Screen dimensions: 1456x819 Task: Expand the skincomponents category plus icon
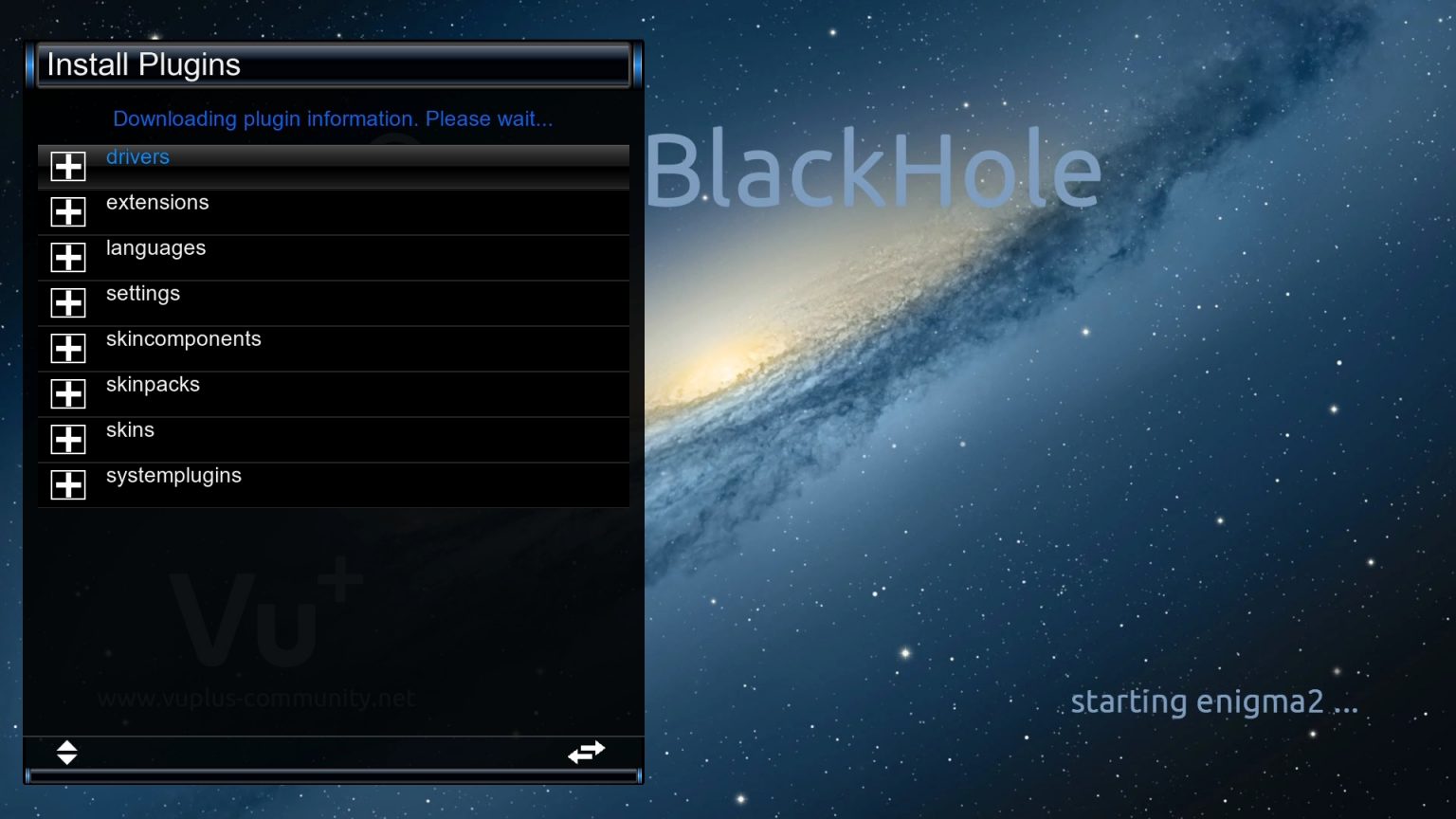pyautogui.click(x=68, y=349)
